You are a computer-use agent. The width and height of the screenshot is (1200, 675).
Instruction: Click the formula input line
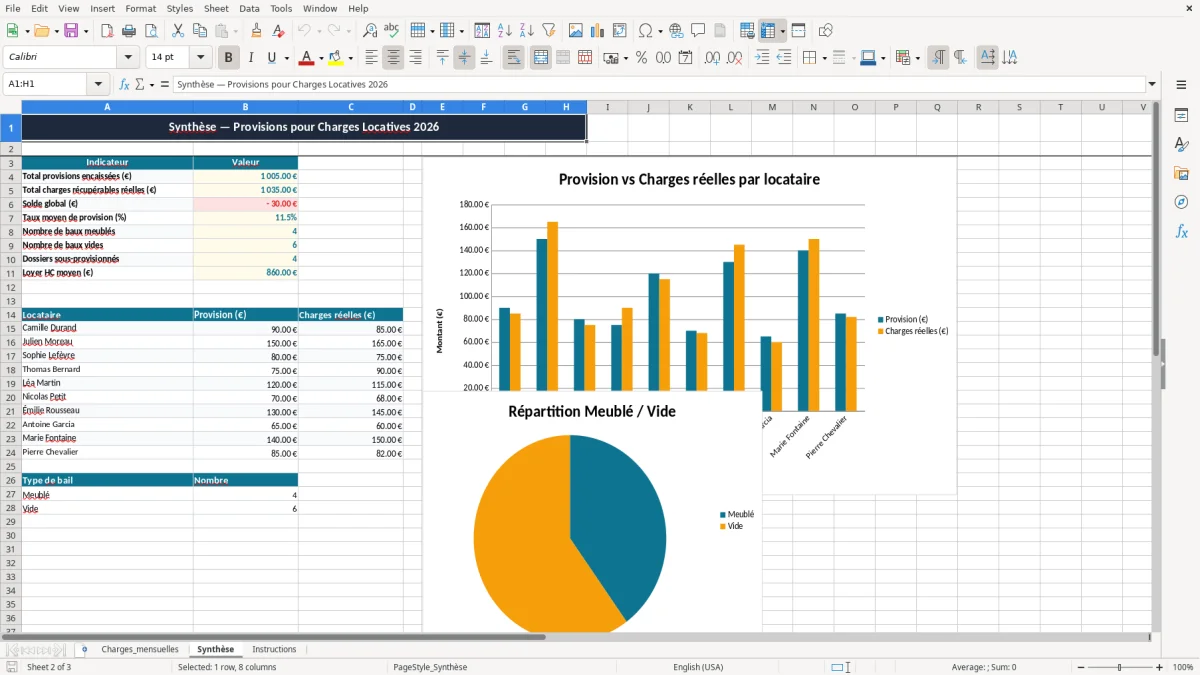pos(658,84)
